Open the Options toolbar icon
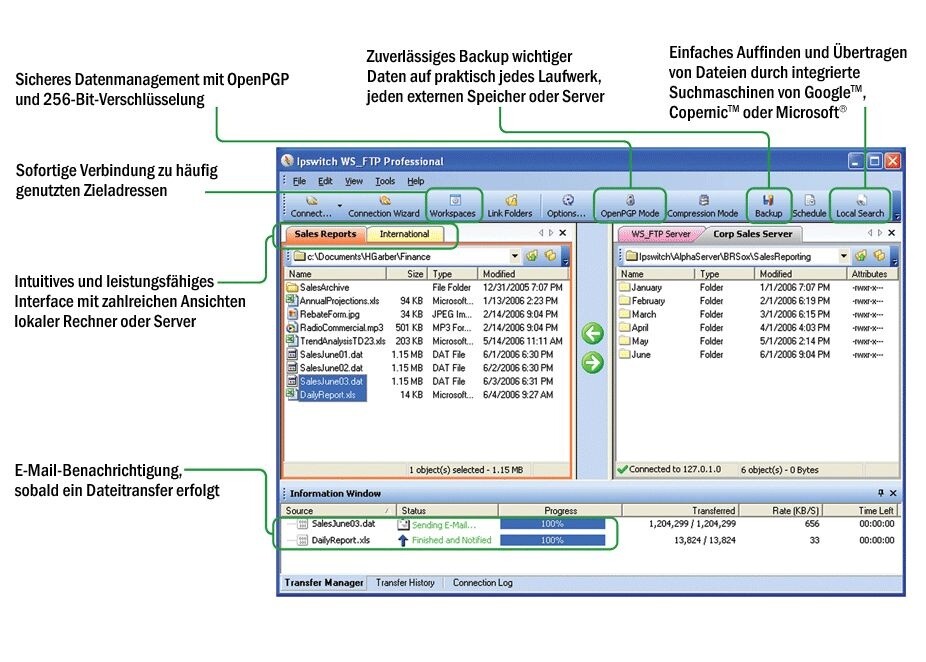The width and height of the screenshot is (926, 662). pyautogui.click(x=566, y=206)
